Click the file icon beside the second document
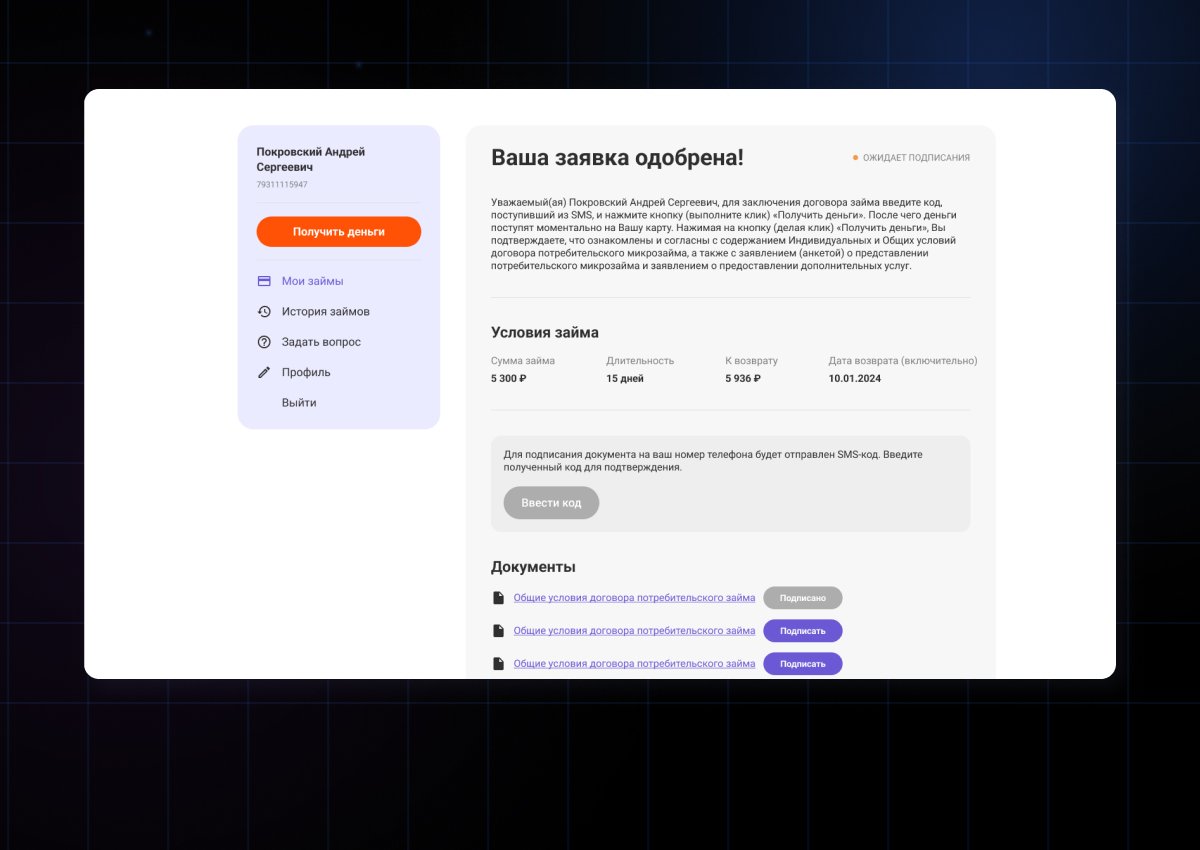Image resolution: width=1200 pixels, height=850 pixels. pyautogui.click(x=499, y=629)
